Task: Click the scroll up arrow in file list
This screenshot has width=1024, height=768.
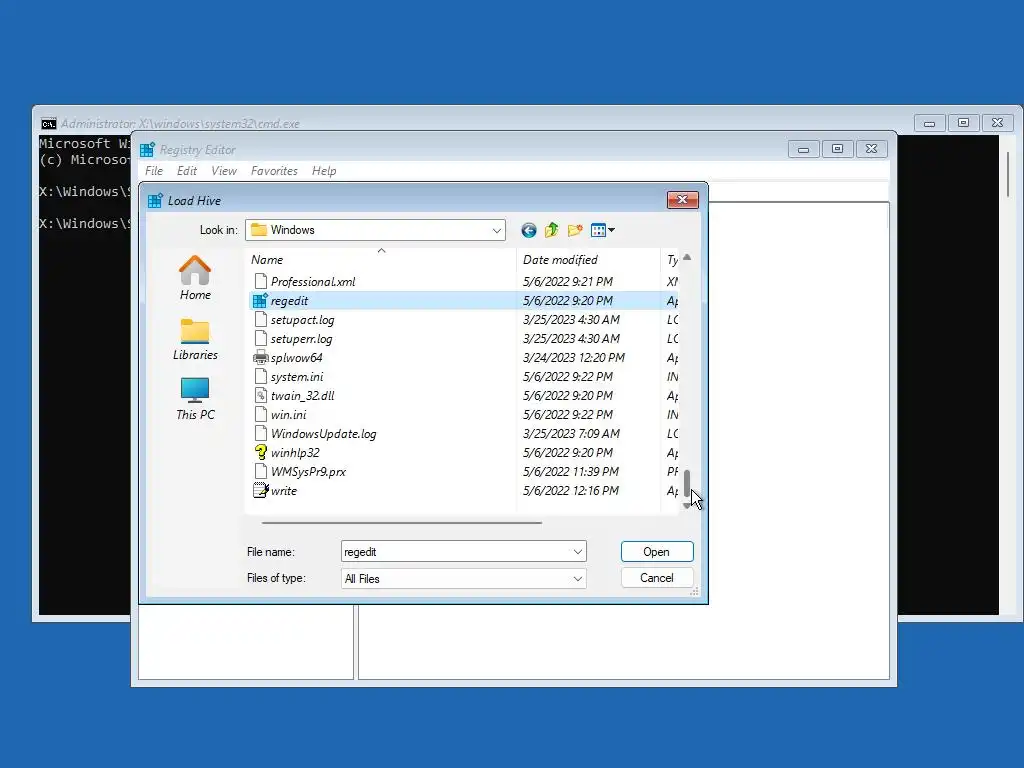Action: tap(687, 257)
